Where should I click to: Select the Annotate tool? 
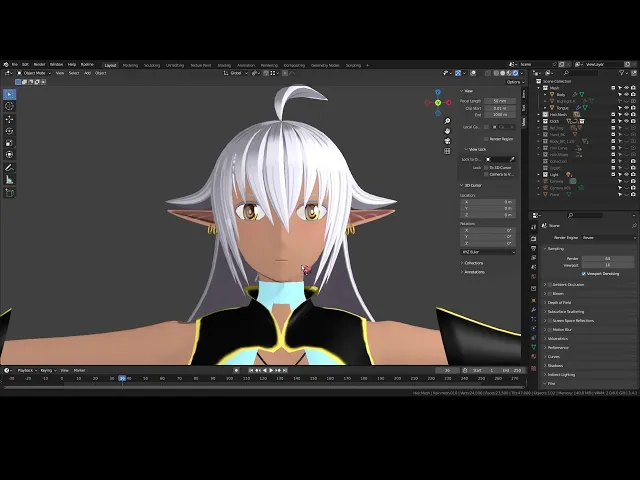click(9, 168)
